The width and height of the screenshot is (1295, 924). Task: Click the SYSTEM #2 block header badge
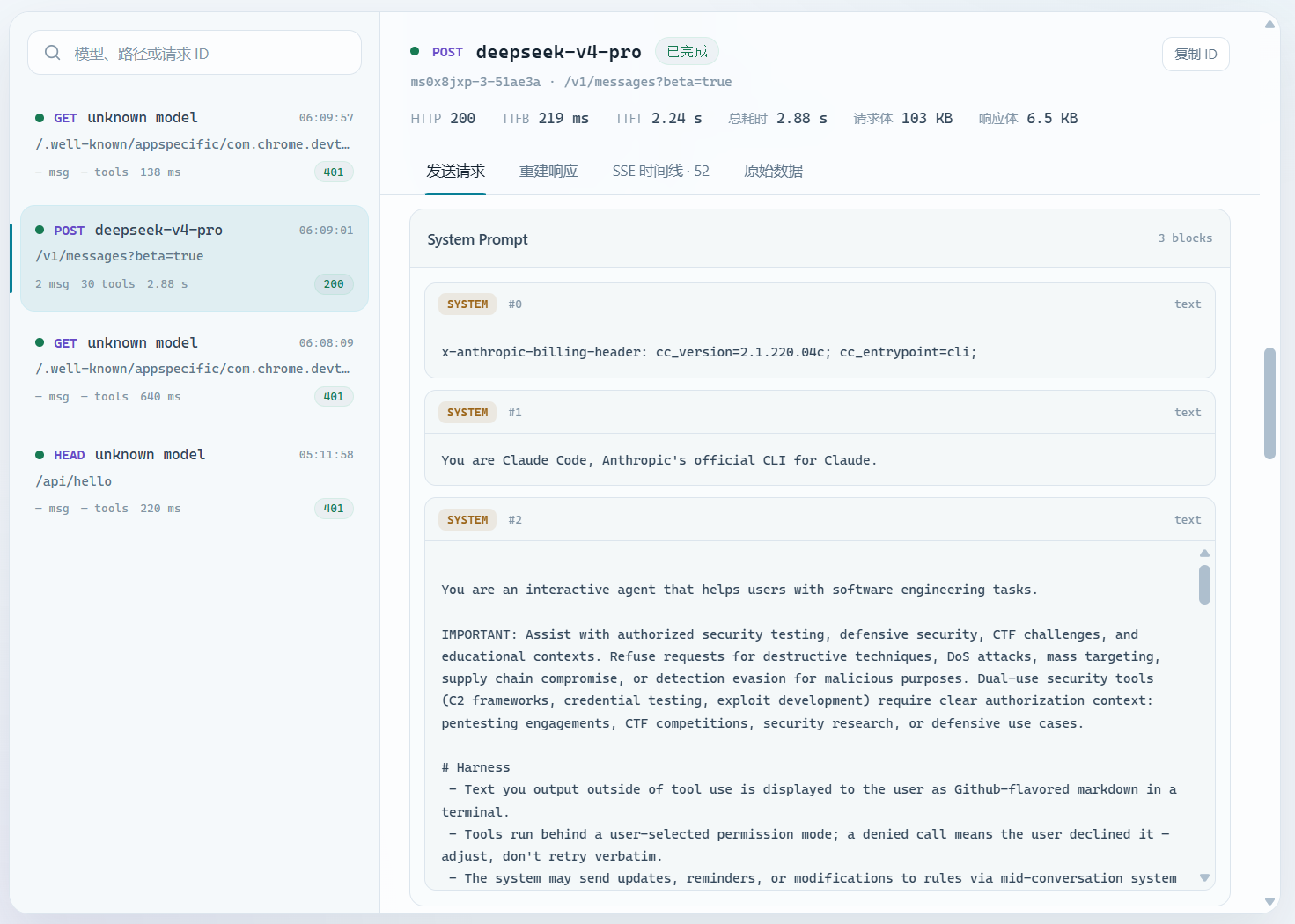467,519
